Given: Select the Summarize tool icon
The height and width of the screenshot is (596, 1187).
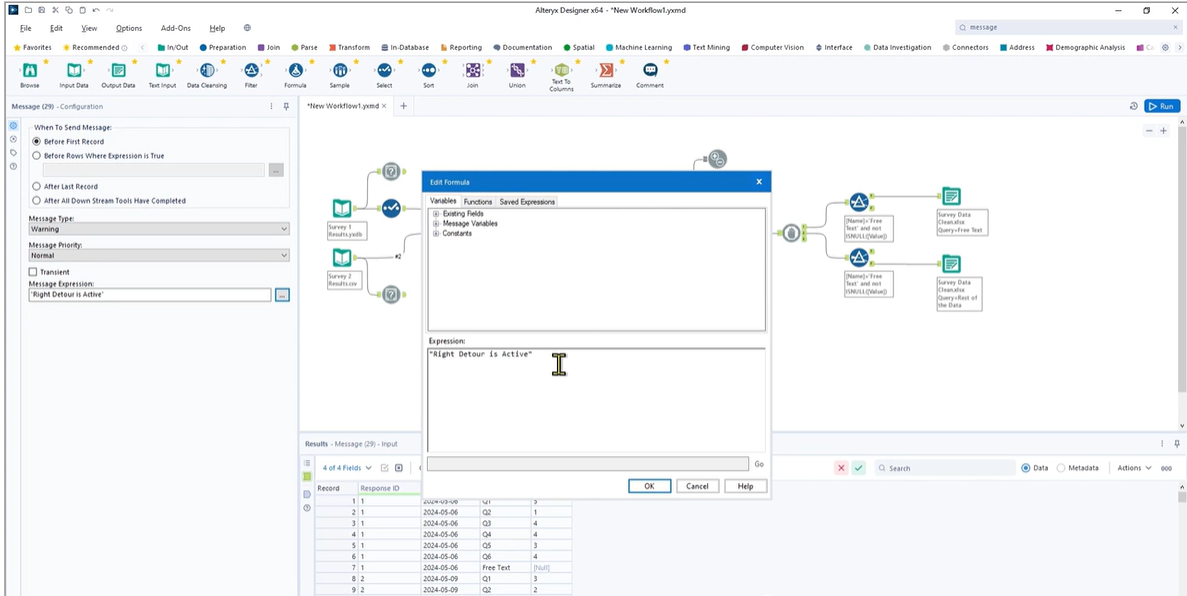Looking at the screenshot, I should 606,70.
